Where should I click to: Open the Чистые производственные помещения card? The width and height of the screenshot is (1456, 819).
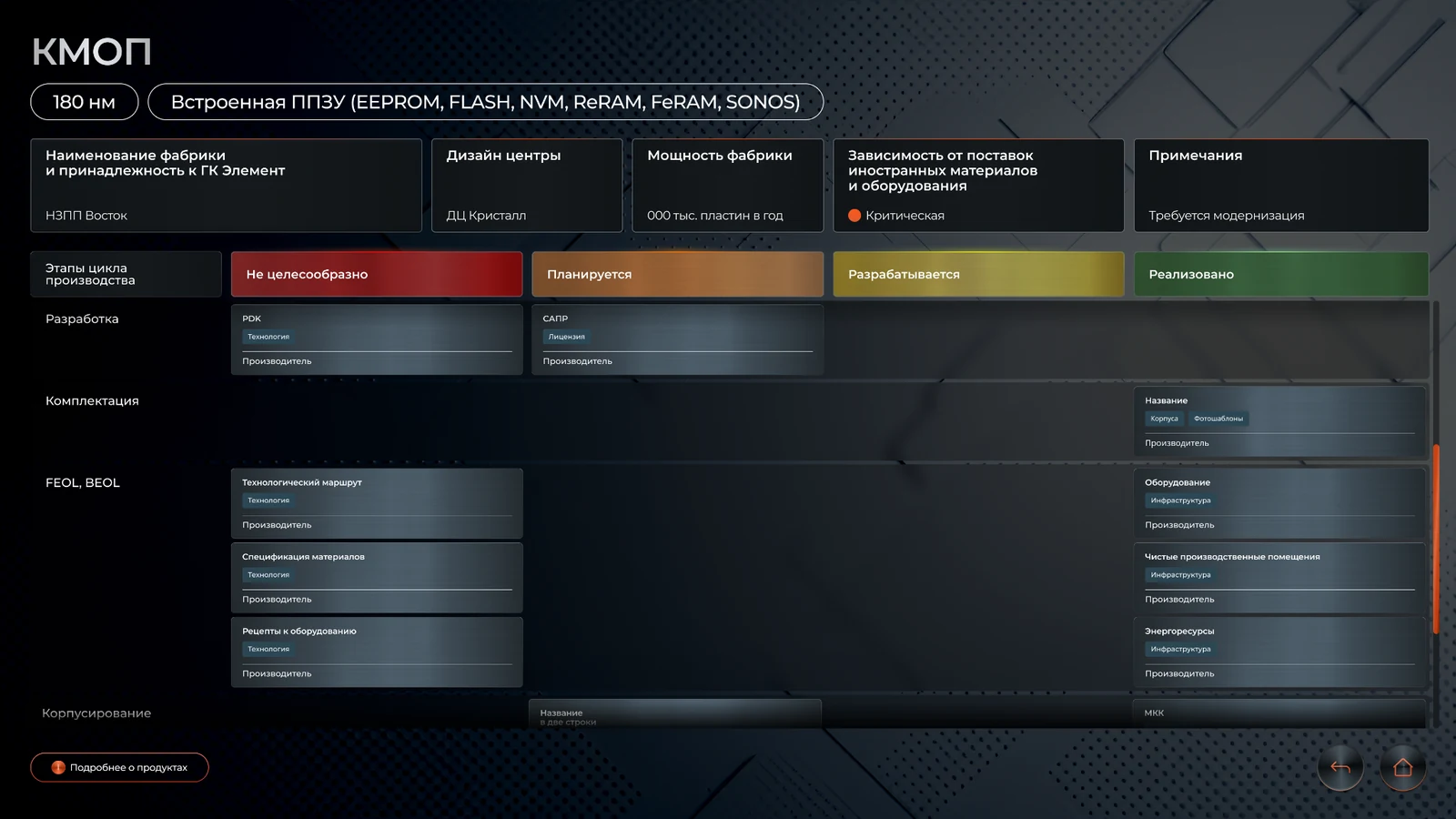point(1279,578)
